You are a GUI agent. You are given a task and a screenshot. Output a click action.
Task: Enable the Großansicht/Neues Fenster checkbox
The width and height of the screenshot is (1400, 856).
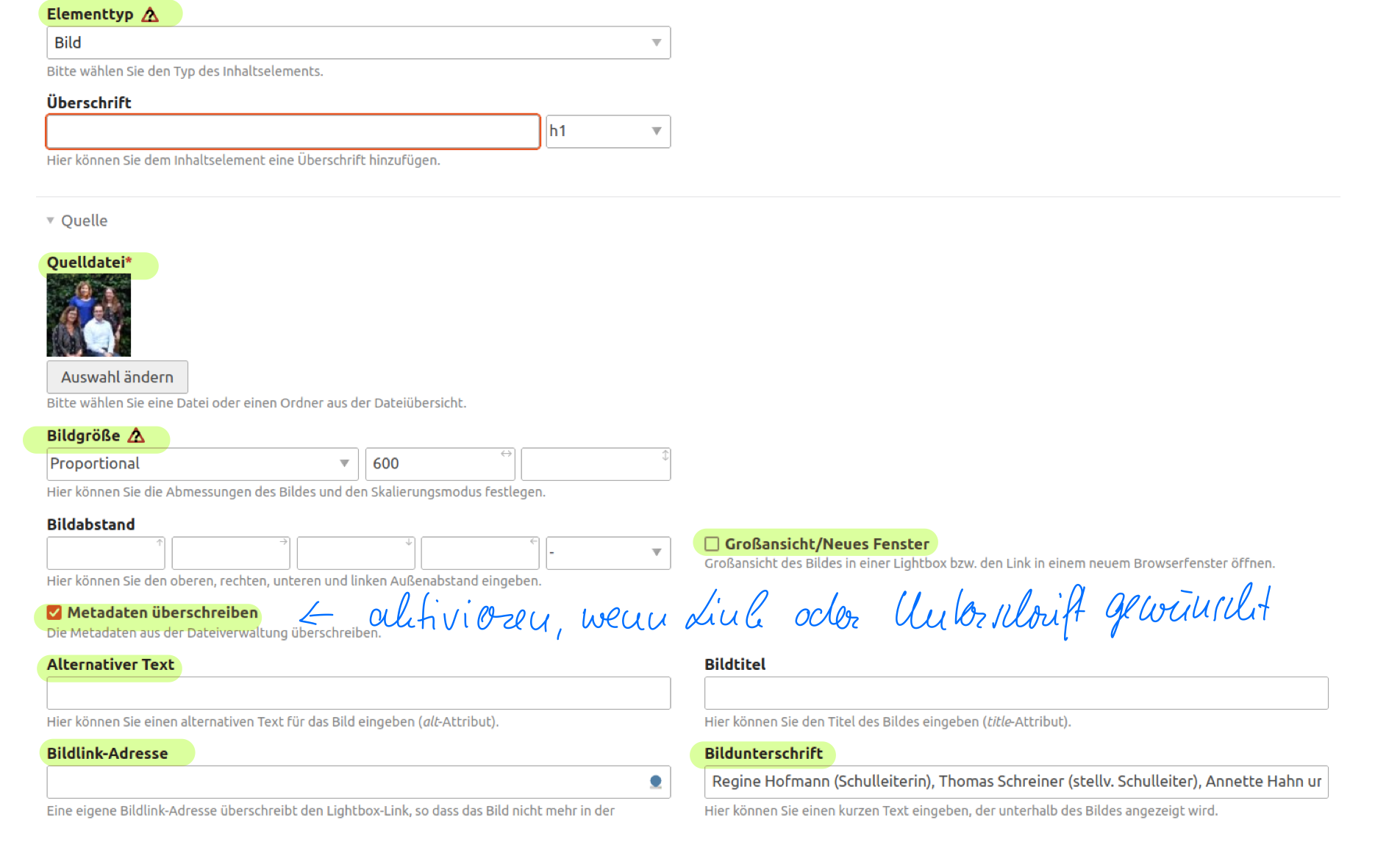pyautogui.click(x=712, y=544)
